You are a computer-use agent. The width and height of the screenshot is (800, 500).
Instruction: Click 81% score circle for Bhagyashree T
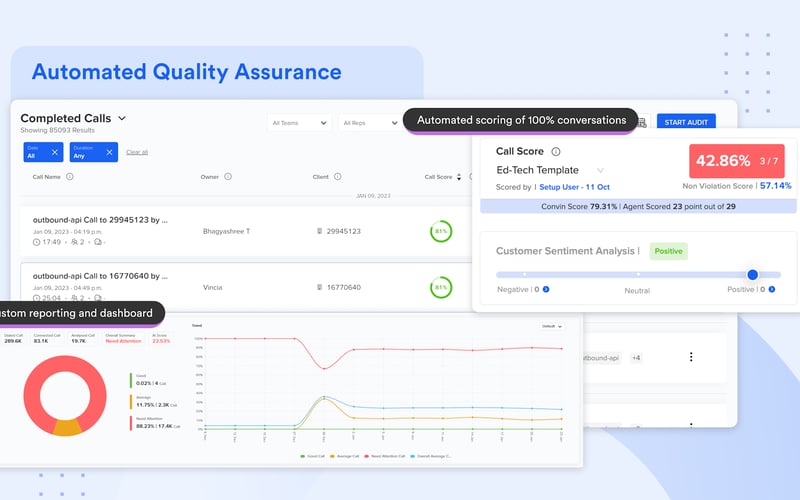click(441, 231)
